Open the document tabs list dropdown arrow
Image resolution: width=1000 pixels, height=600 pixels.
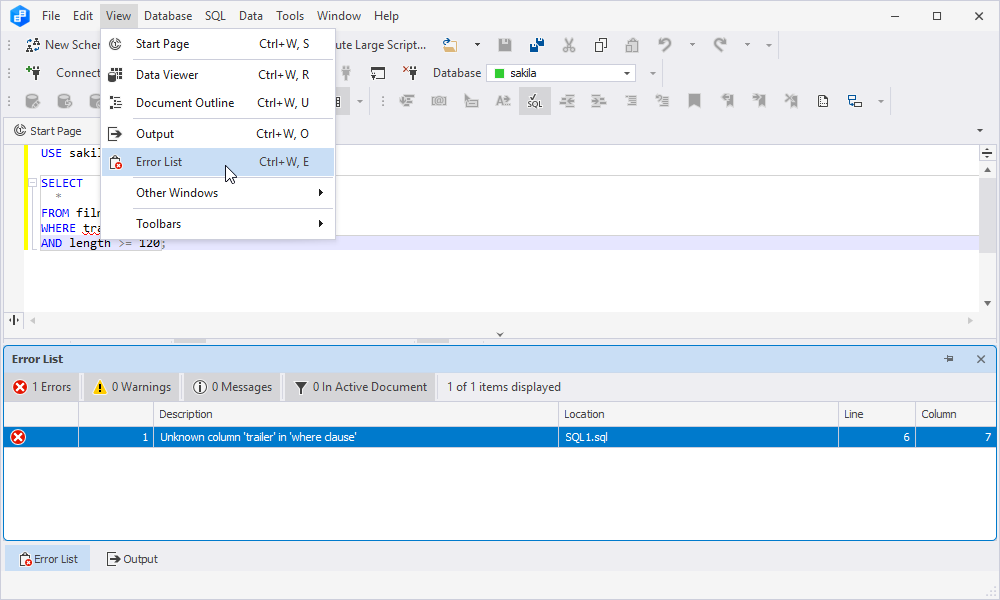coord(980,131)
